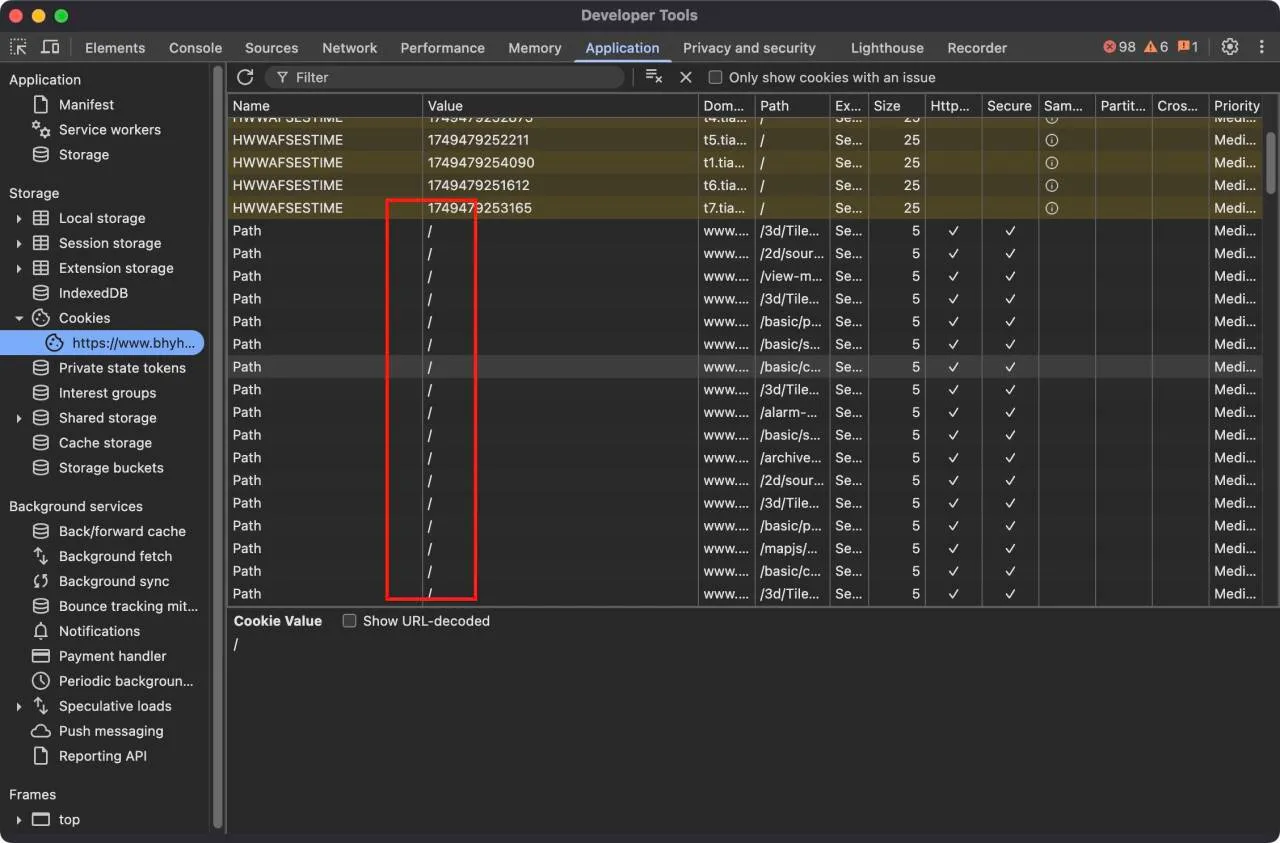Click the cookie Filter input field
This screenshot has height=843, width=1280.
click(x=445, y=77)
